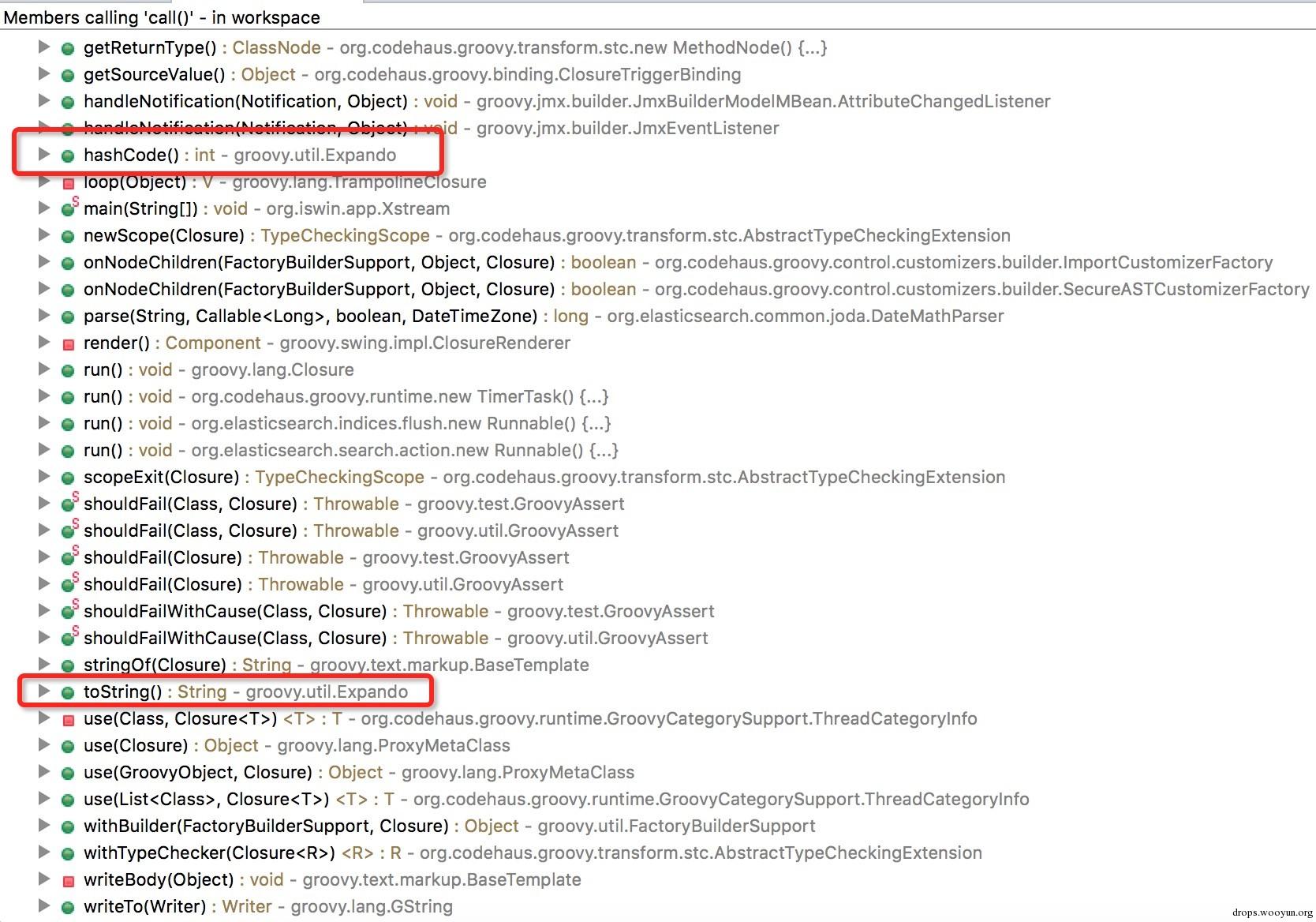Click green public icon of hashCode() method
Viewport: 1316px width, 922px height.
[x=68, y=156]
